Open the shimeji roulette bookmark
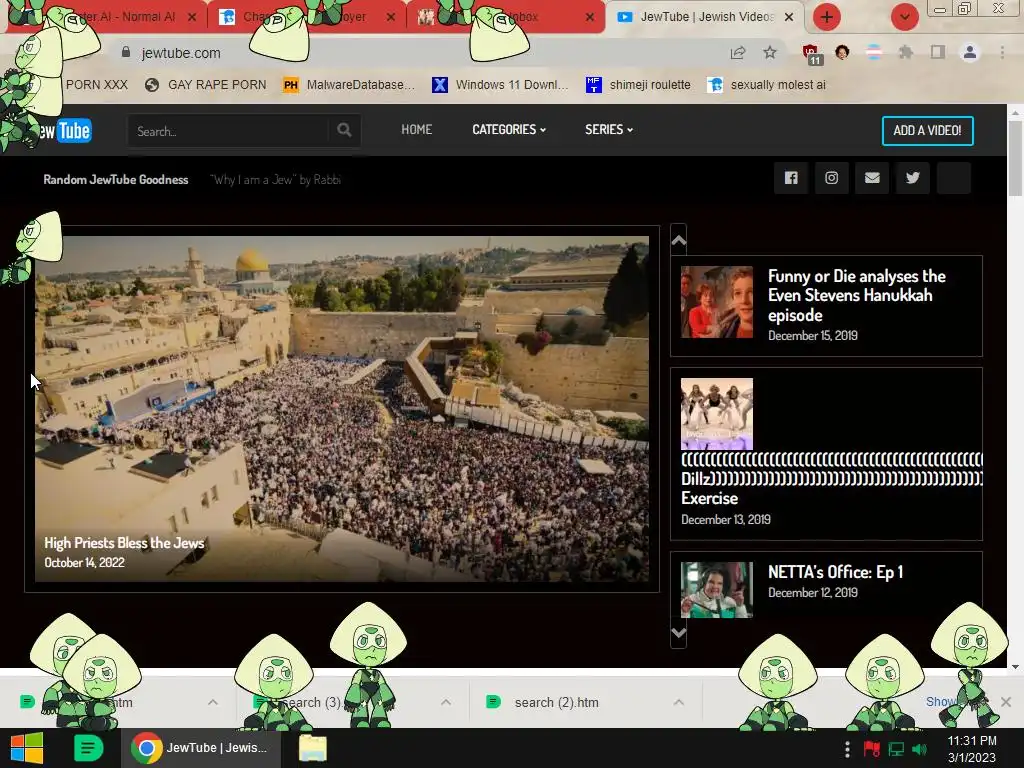The image size is (1024, 768). click(638, 85)
